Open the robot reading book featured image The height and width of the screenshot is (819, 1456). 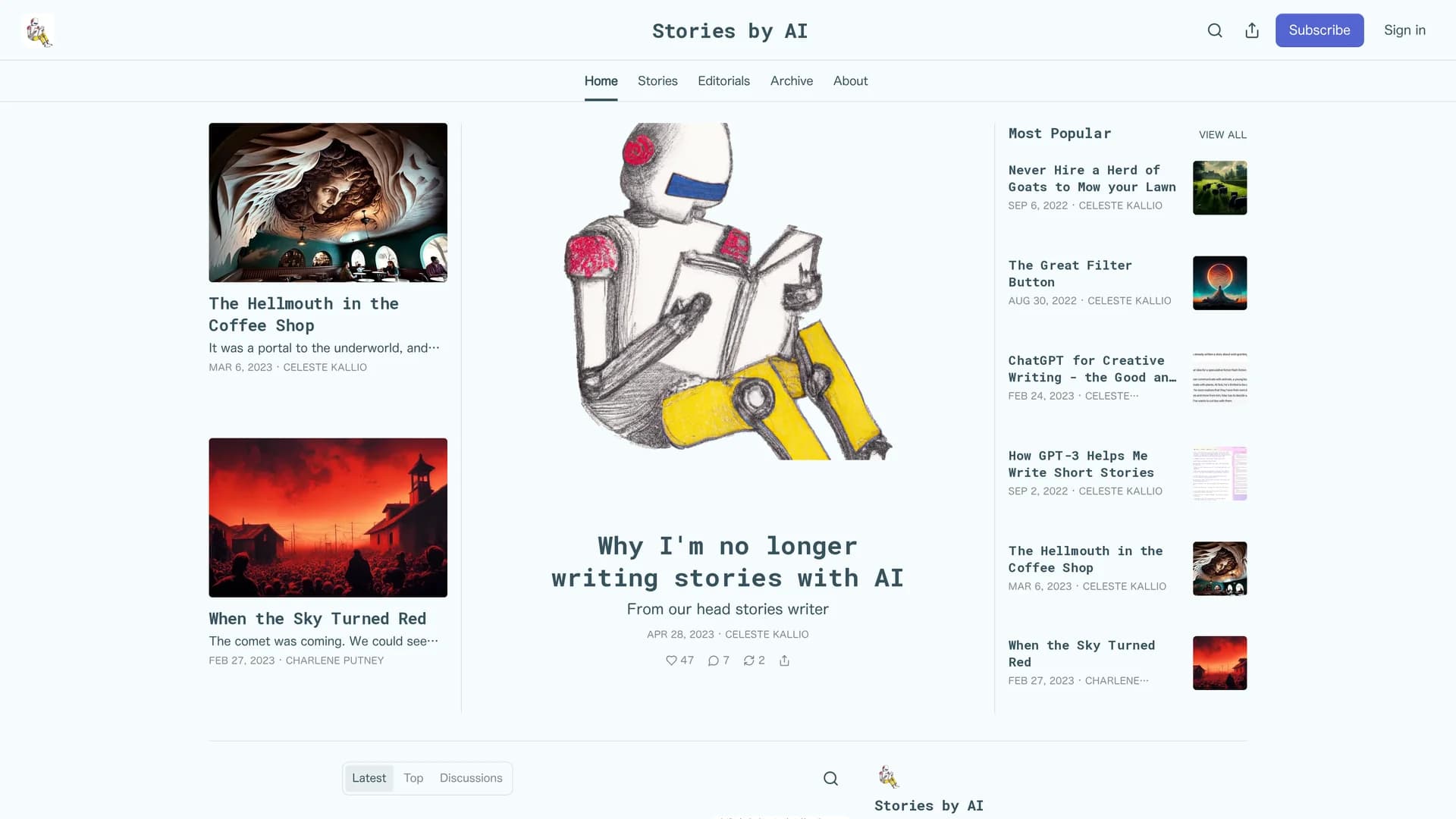click(x=728, y=291)
